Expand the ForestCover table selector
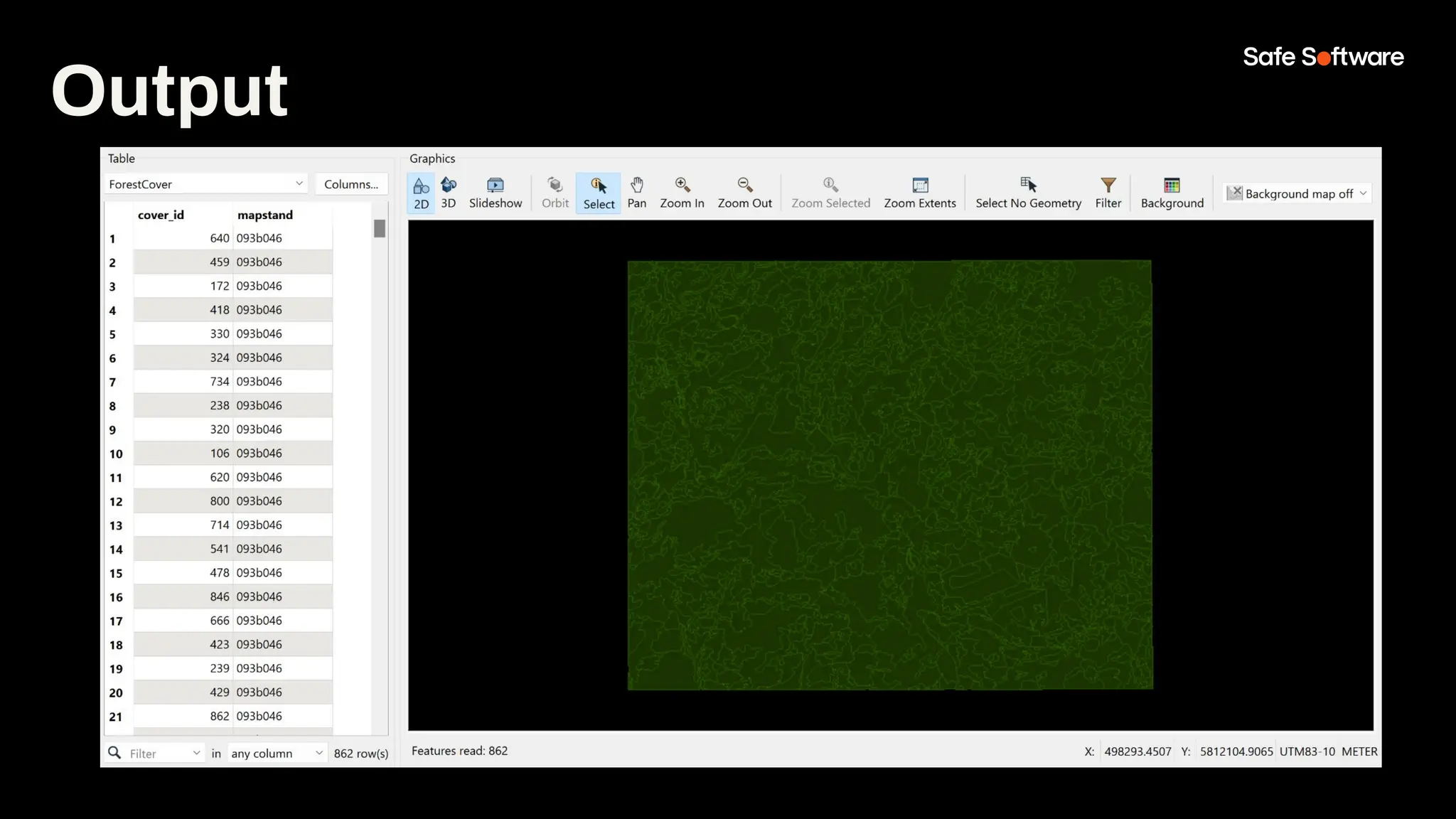 click(206, 184)
